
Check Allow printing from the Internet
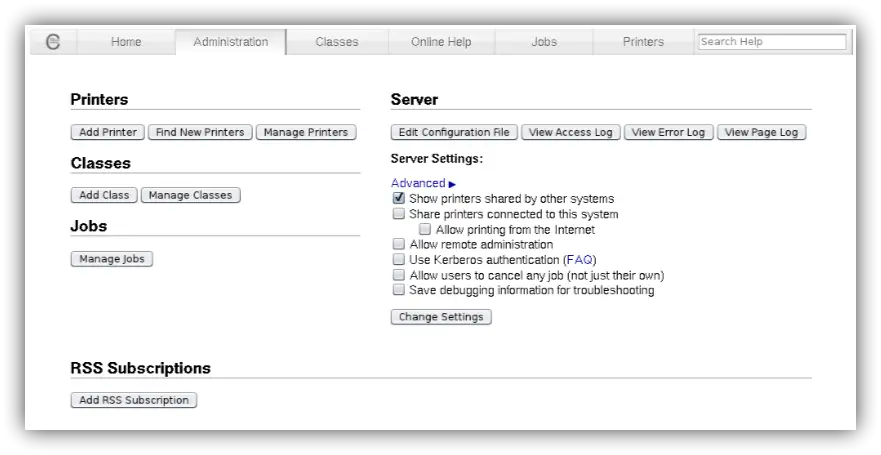coord(425,229)
